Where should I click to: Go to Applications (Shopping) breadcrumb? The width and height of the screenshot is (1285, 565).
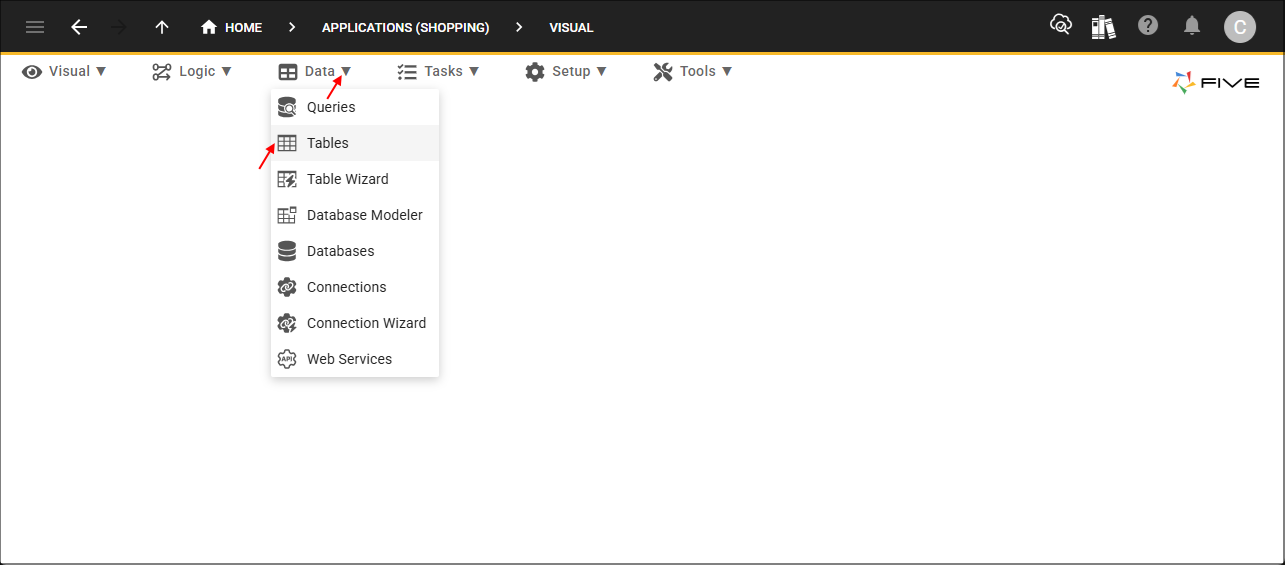point(405,27)
